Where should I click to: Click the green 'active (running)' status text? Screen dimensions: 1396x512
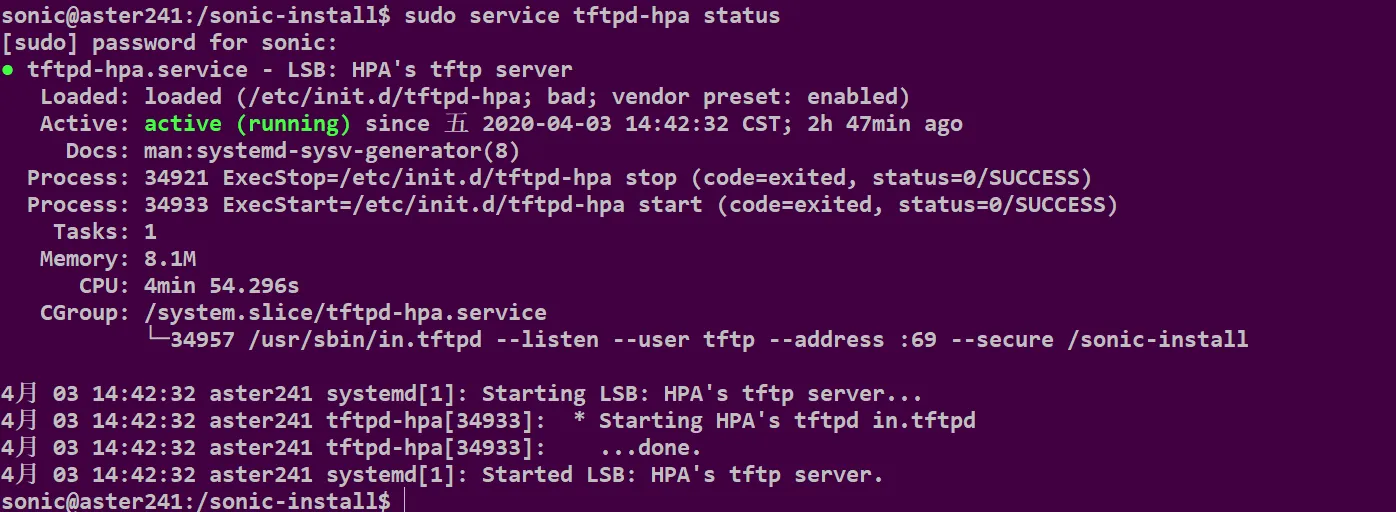pos(248,124)
